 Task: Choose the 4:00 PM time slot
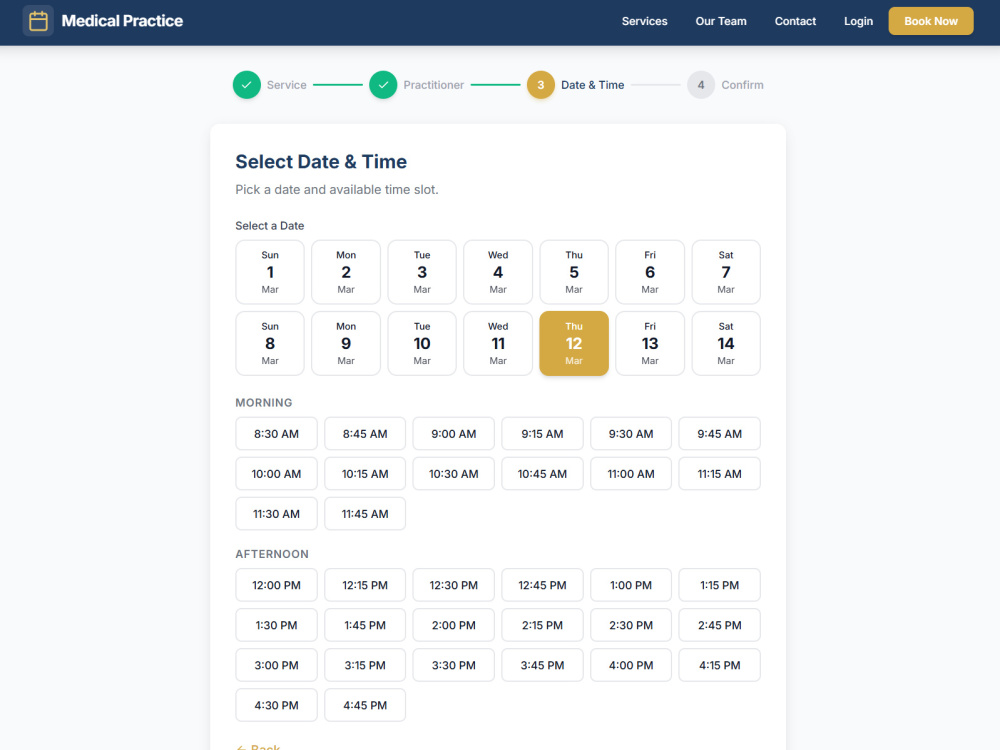[631, 666]
